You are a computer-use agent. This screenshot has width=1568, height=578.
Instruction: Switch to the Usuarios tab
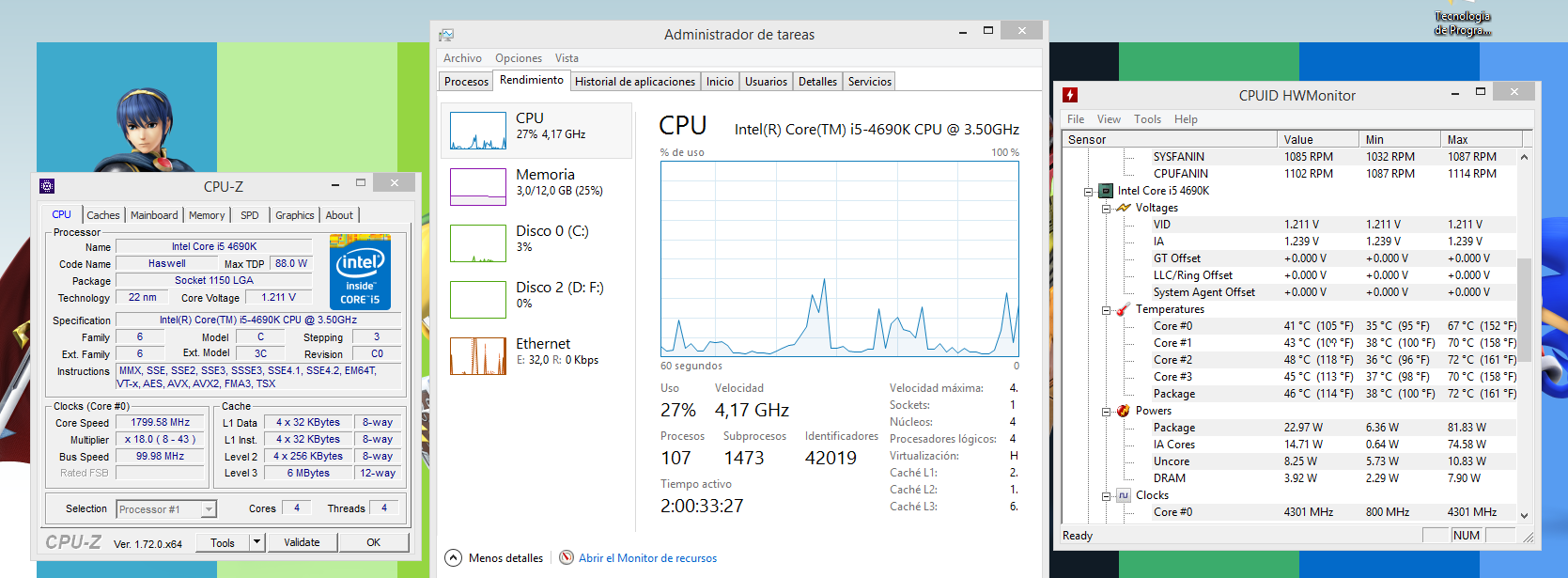[x=767, y=82]
